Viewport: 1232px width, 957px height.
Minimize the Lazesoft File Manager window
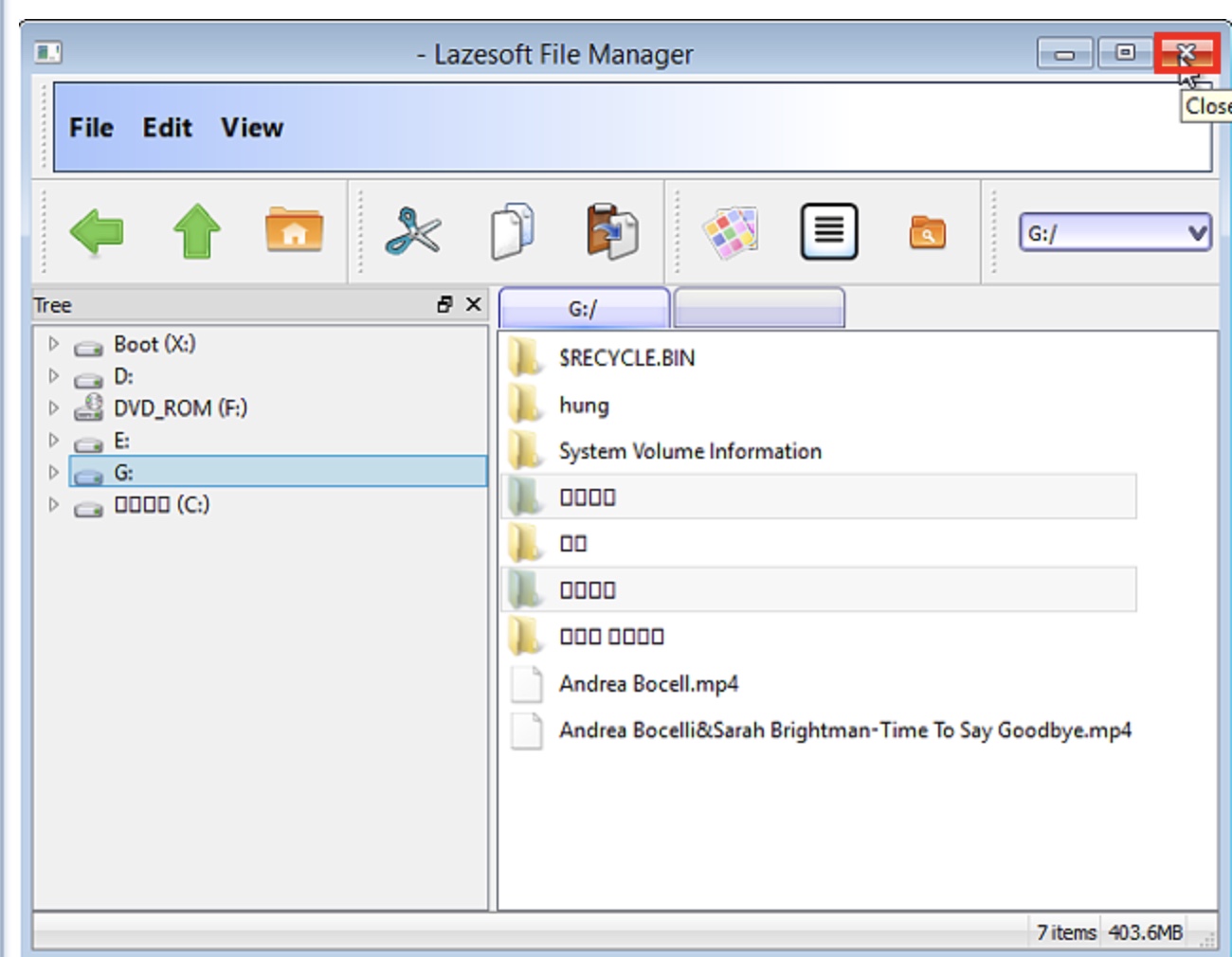pos(1065,53)
